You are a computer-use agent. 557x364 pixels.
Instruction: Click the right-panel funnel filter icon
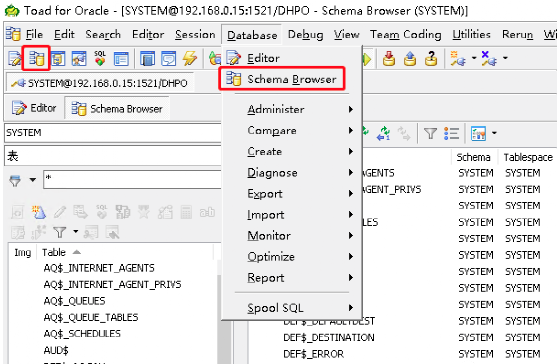(x=431, y=134)
